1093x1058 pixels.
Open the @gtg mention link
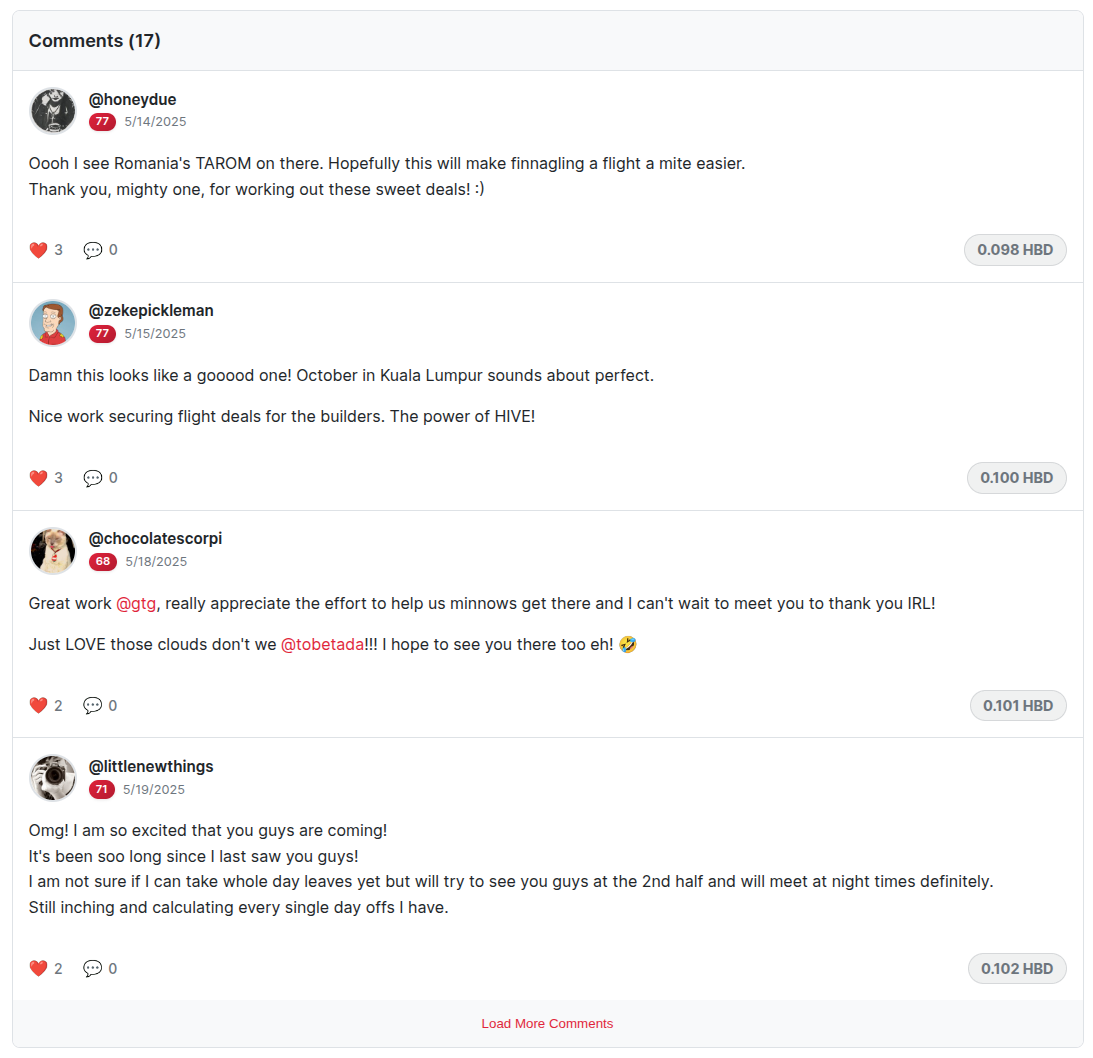click(x=136, y=604)
